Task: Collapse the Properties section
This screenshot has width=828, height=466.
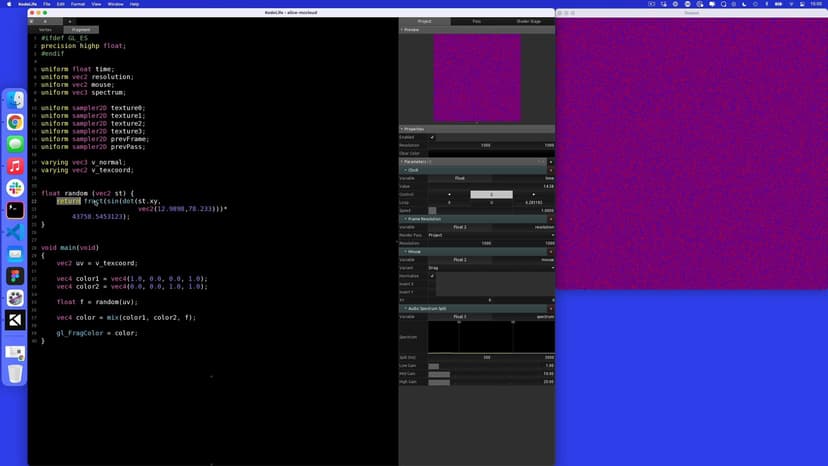Action: click(x=403, y=129)
